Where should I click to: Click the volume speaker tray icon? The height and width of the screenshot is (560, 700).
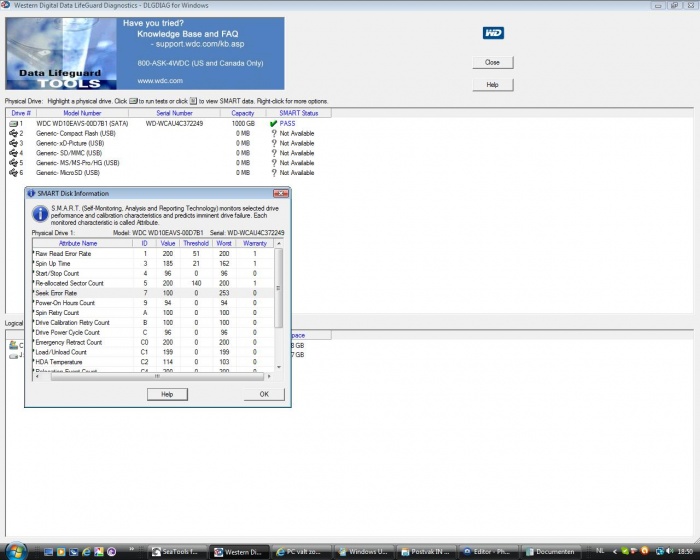669,551
